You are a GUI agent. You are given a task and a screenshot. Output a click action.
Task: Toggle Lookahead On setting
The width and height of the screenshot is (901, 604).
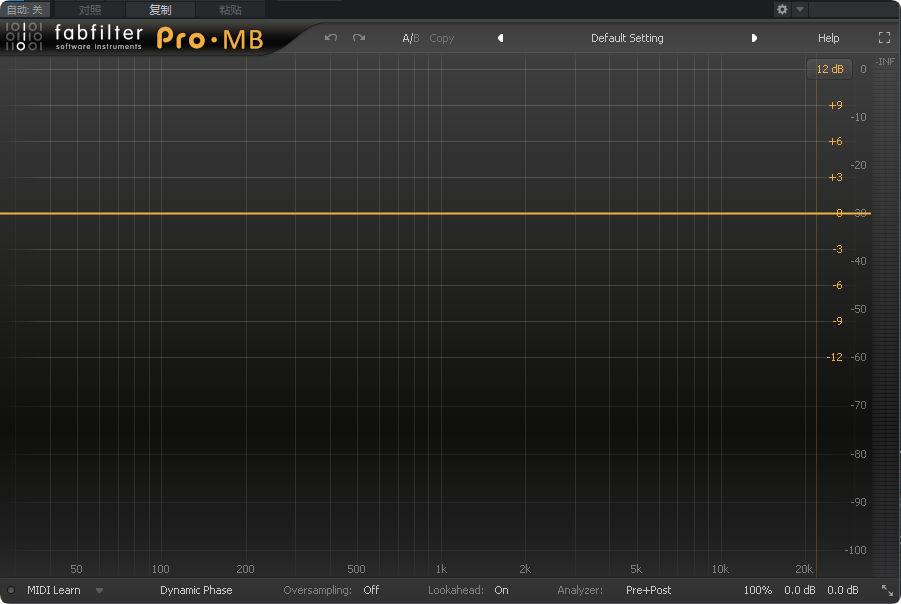(x=501, y=590)
